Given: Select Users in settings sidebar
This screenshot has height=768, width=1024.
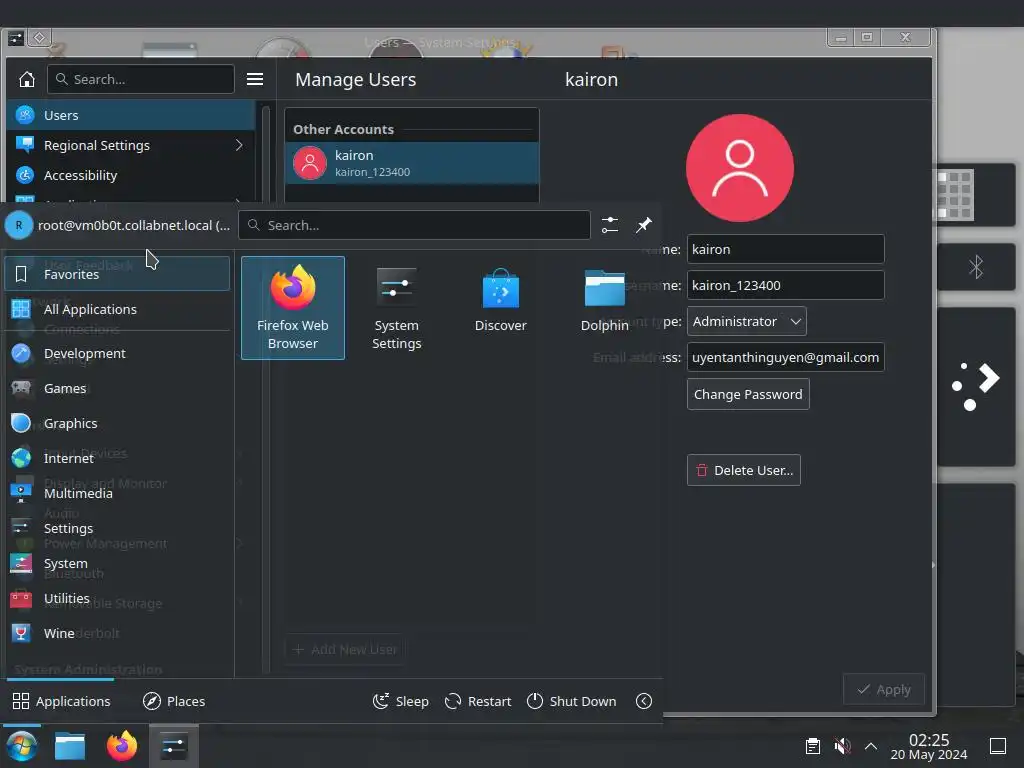Looking at the screenshot, I should (131, 115).
